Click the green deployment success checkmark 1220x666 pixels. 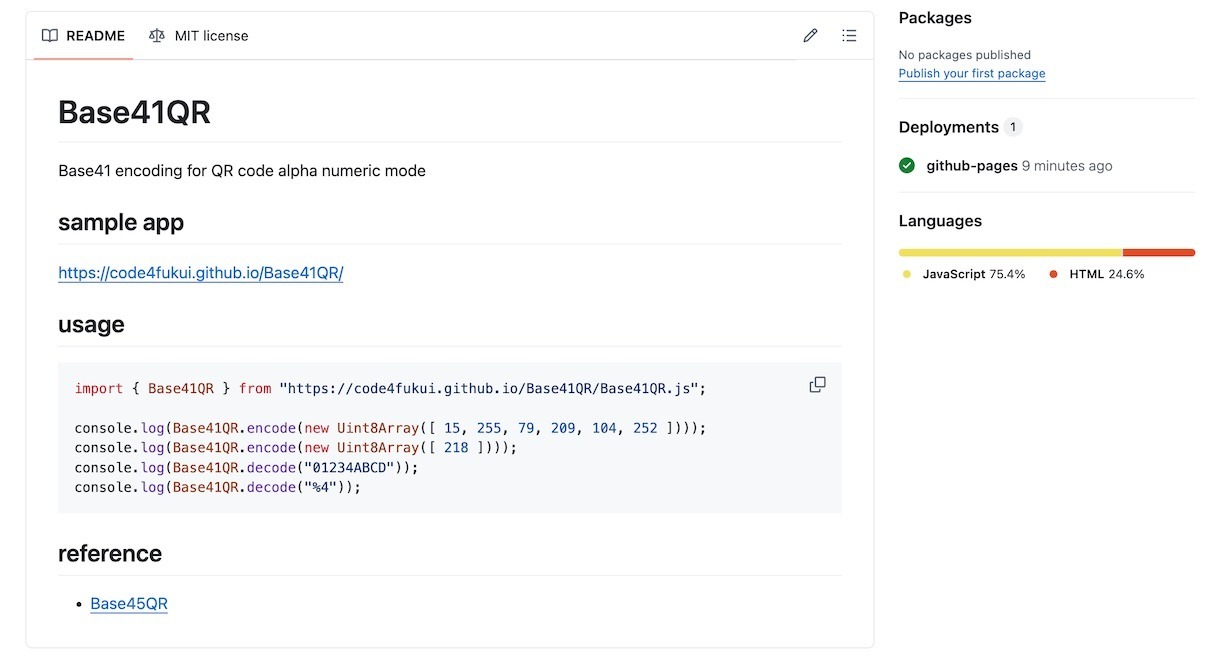[x=907, y=166]
